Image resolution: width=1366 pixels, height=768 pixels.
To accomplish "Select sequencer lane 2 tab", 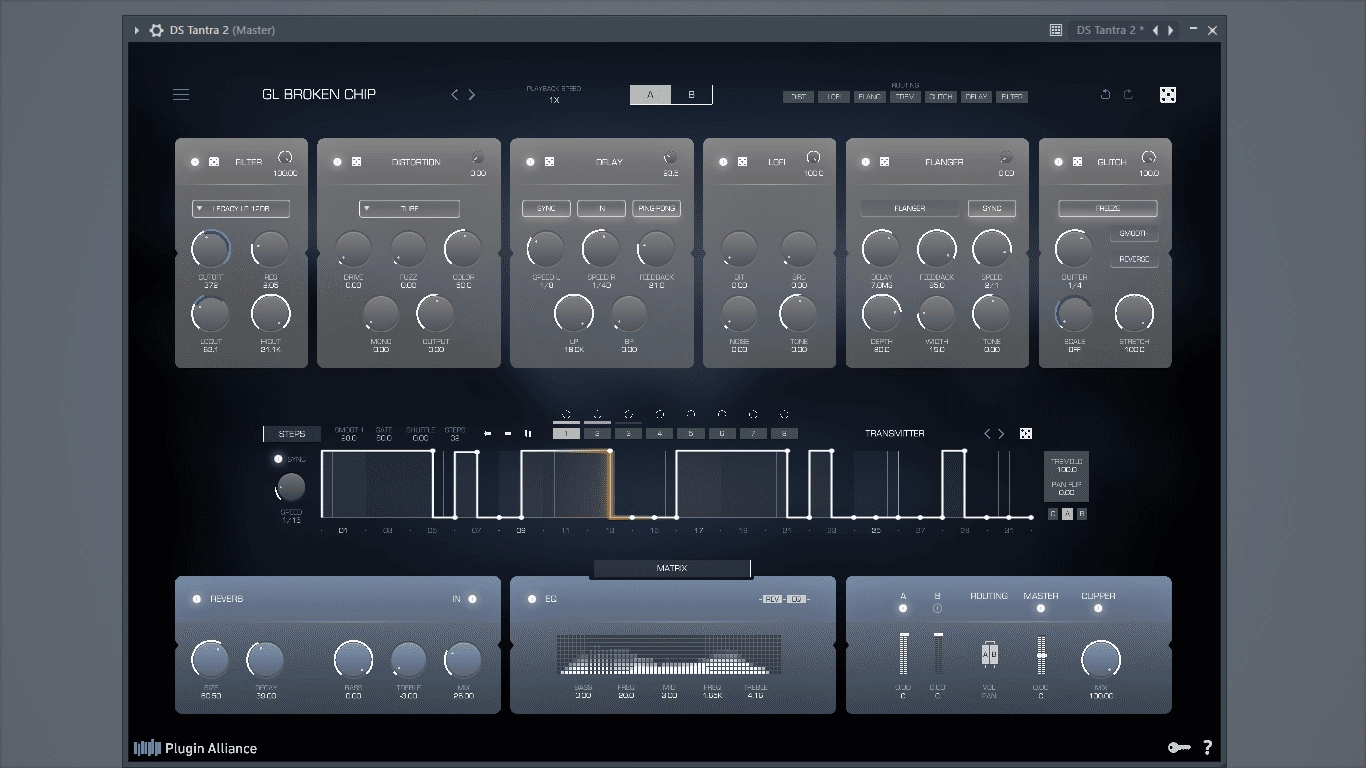I will [597, 434].
